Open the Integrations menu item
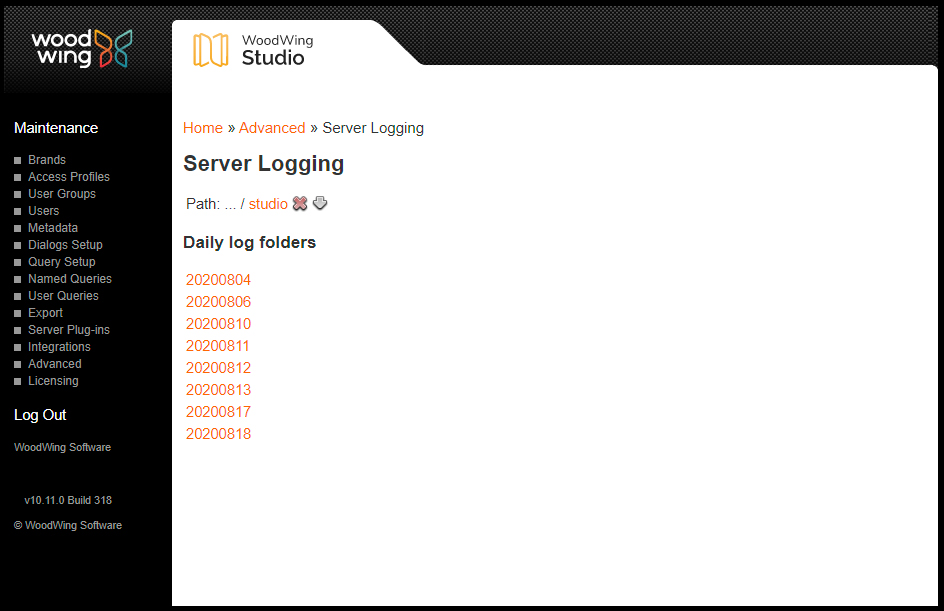Screen dimensions: 944x611 pyautogui.click(x=59, y=347)
